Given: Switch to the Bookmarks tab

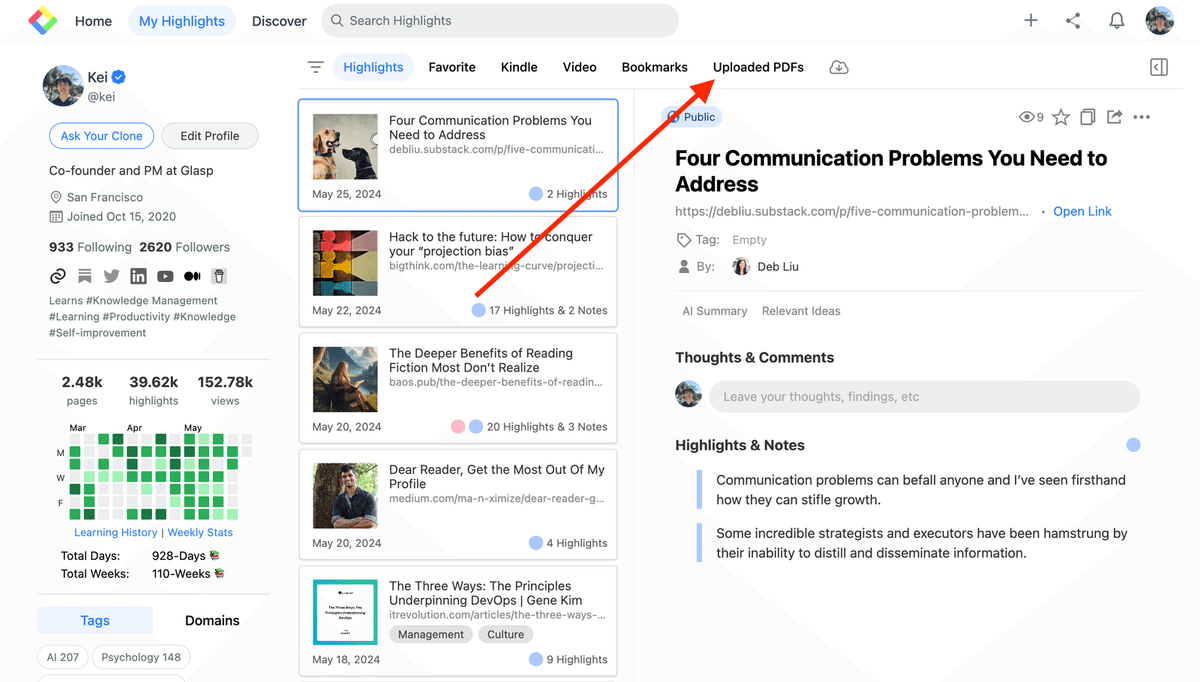Looking at the screenshot, I should pyautogui.click(x=655, y=67).
